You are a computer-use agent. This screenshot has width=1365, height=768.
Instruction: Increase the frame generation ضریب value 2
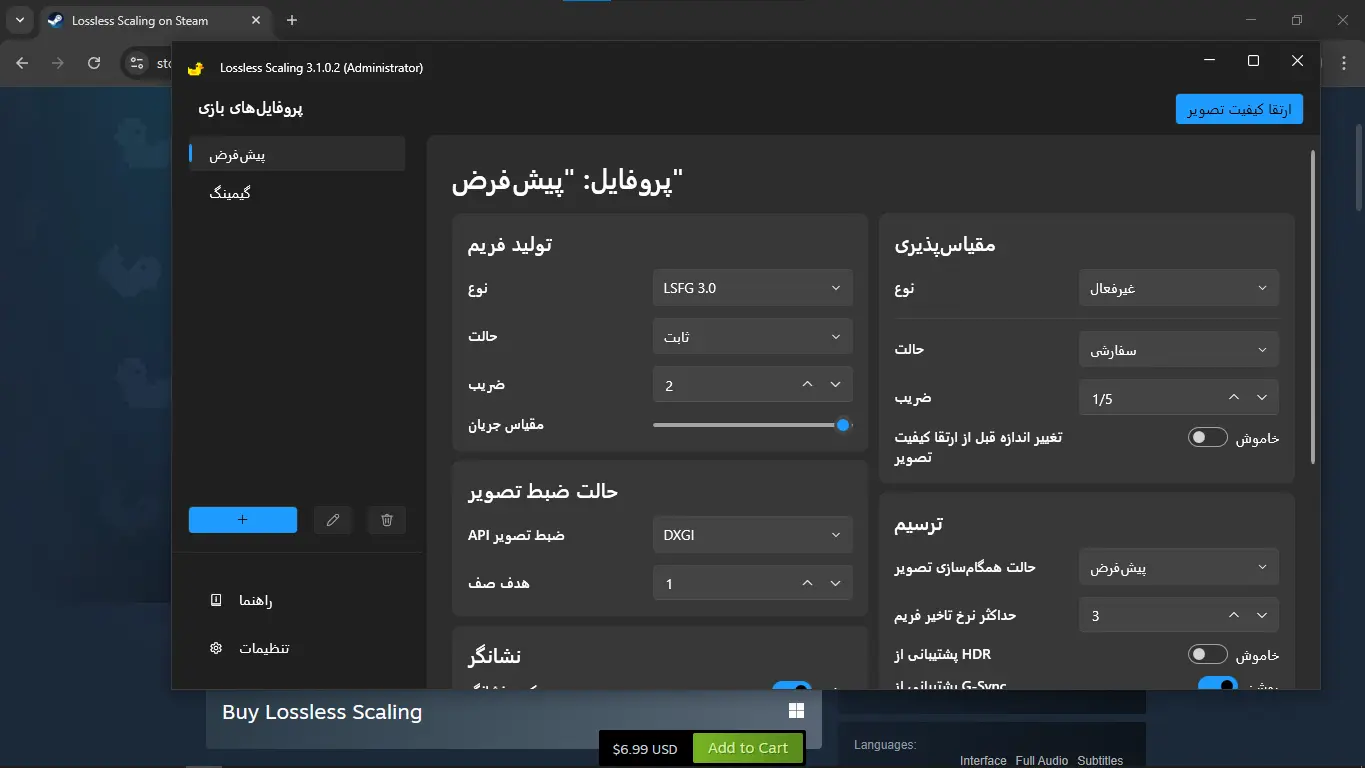[x=808, y=385]
